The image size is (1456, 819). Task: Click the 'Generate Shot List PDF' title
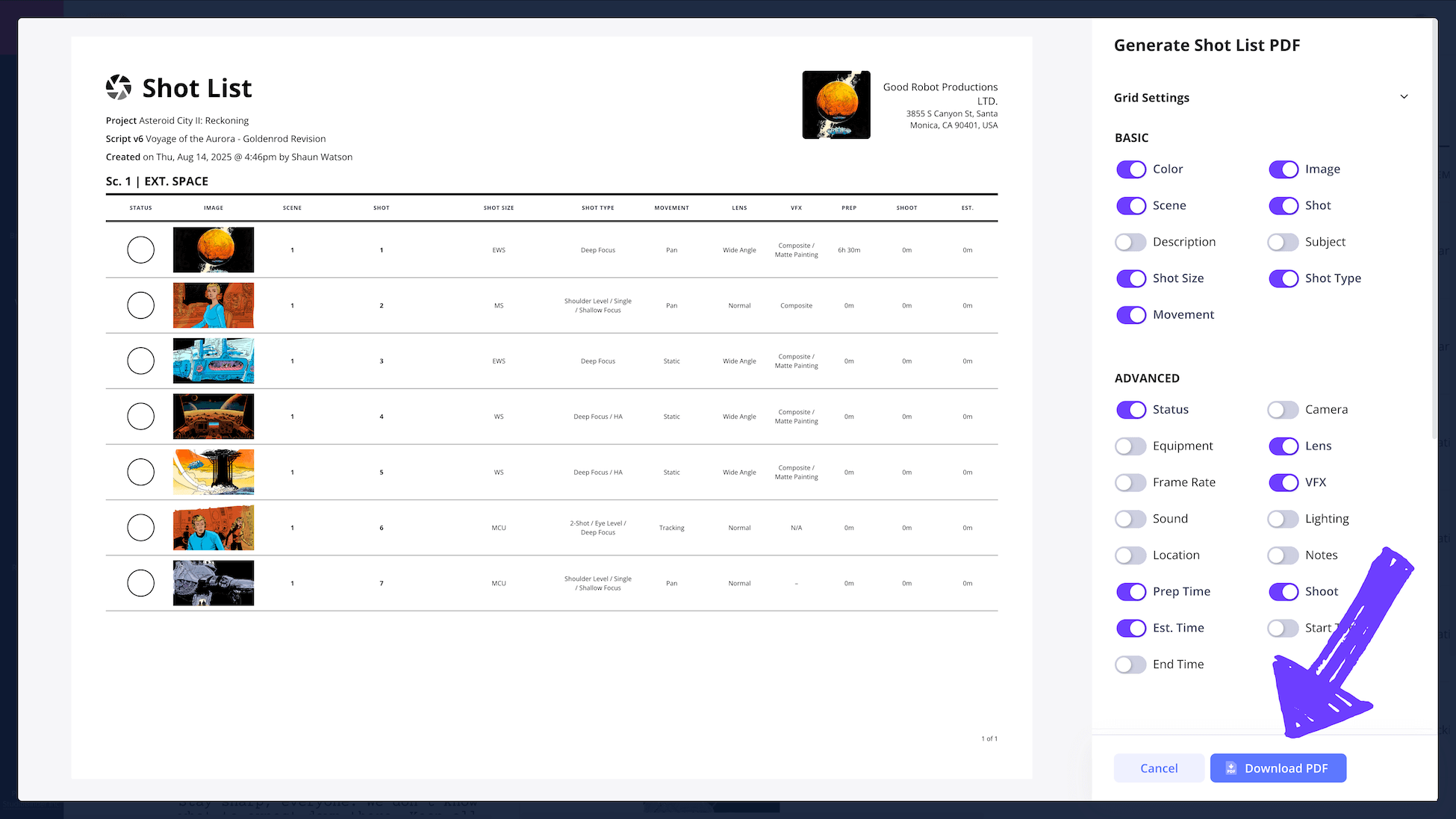pos(1207,46)
